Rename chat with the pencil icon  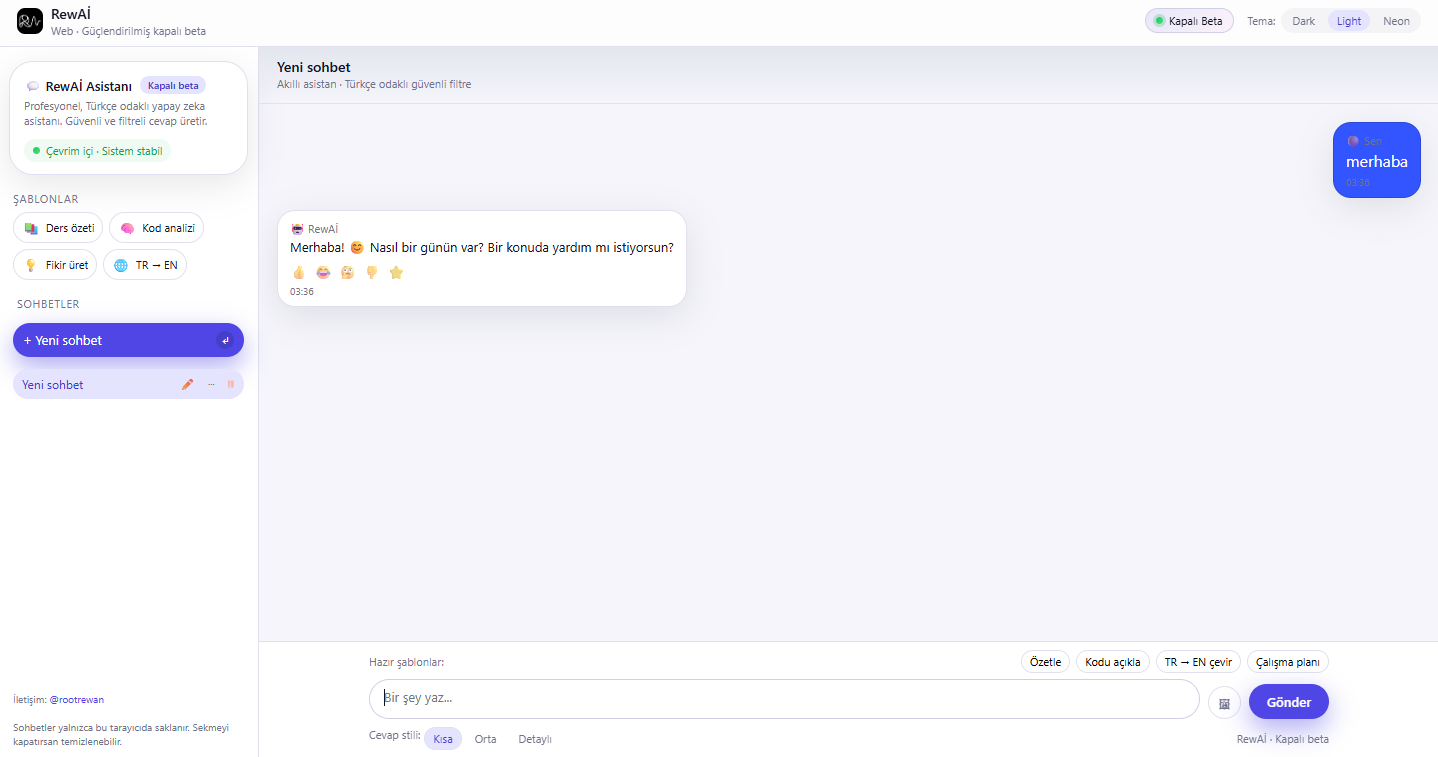coord(187,384)
